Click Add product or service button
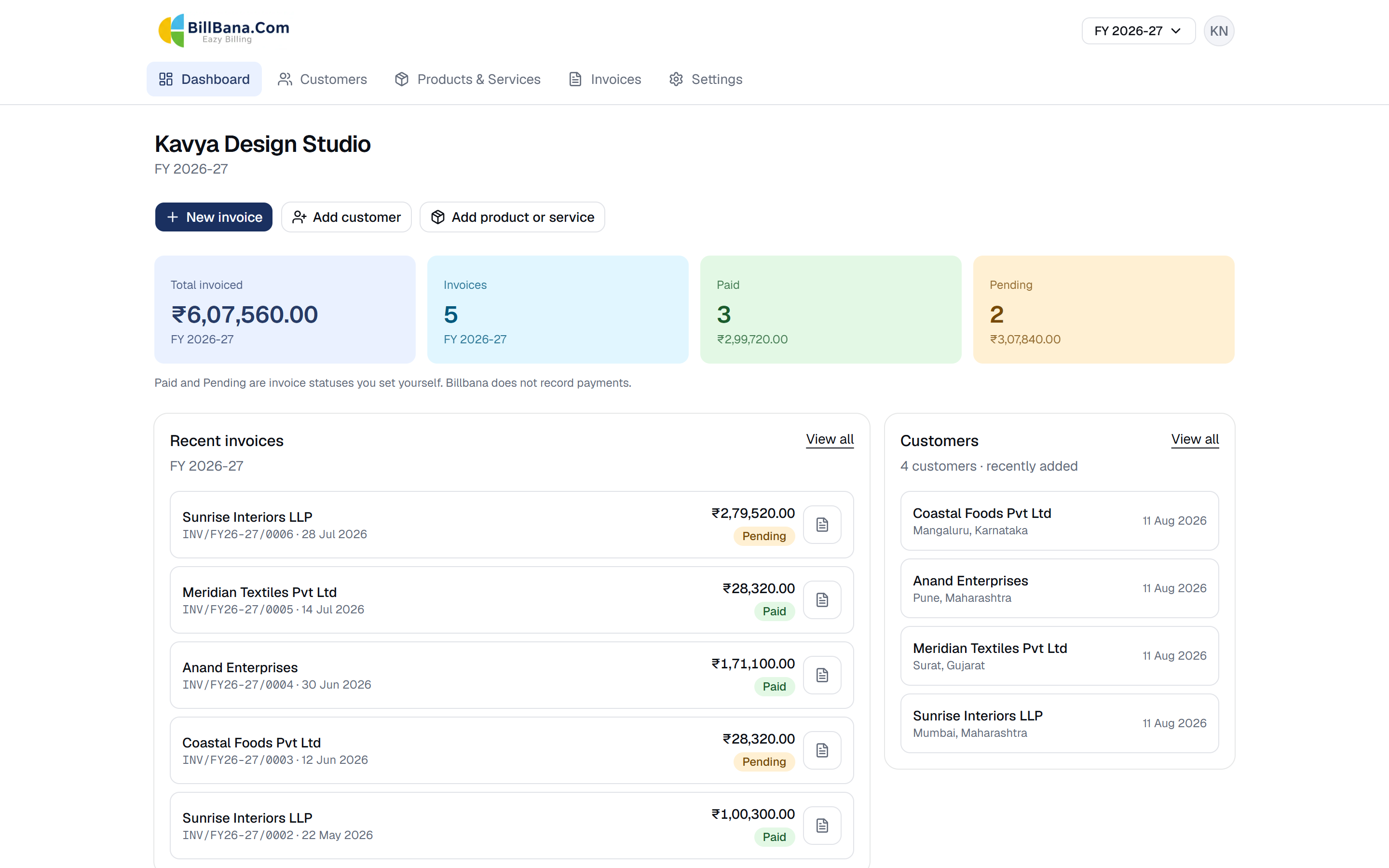Image resolution: width=1389 pixels, height=868 pixels. tap(512, 217)
